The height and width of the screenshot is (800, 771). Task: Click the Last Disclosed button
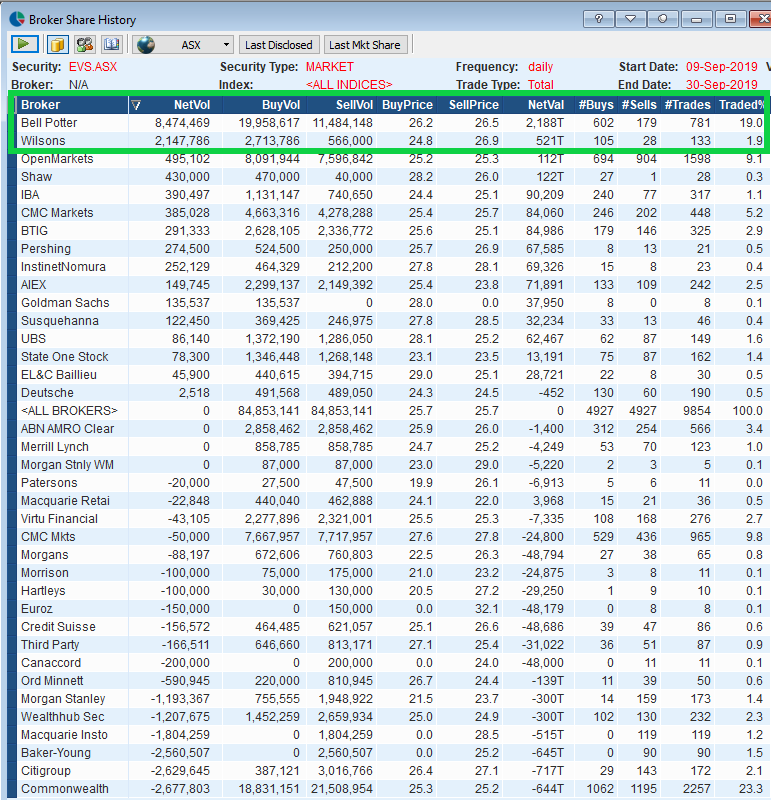coord(279,45)
